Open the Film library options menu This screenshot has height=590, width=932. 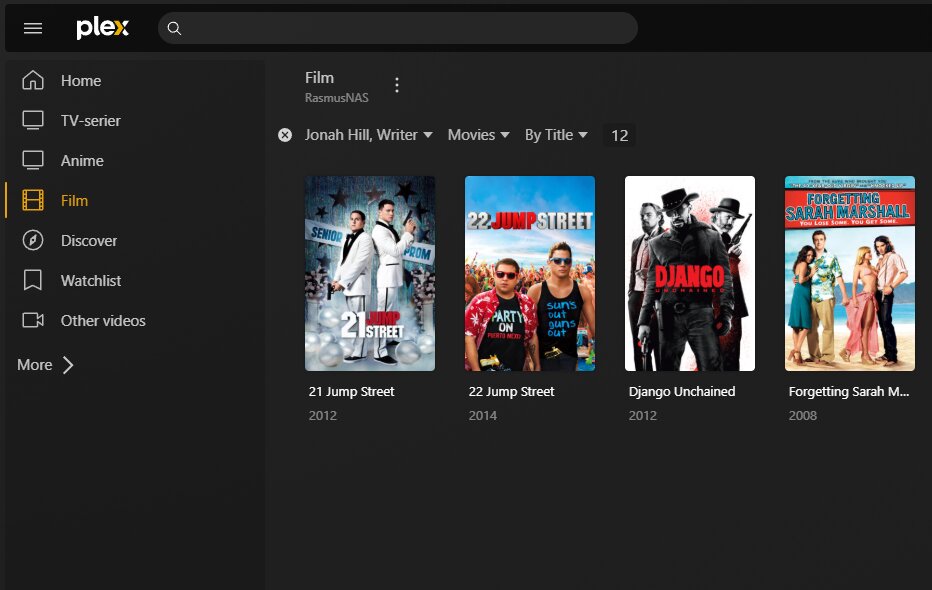397,86
